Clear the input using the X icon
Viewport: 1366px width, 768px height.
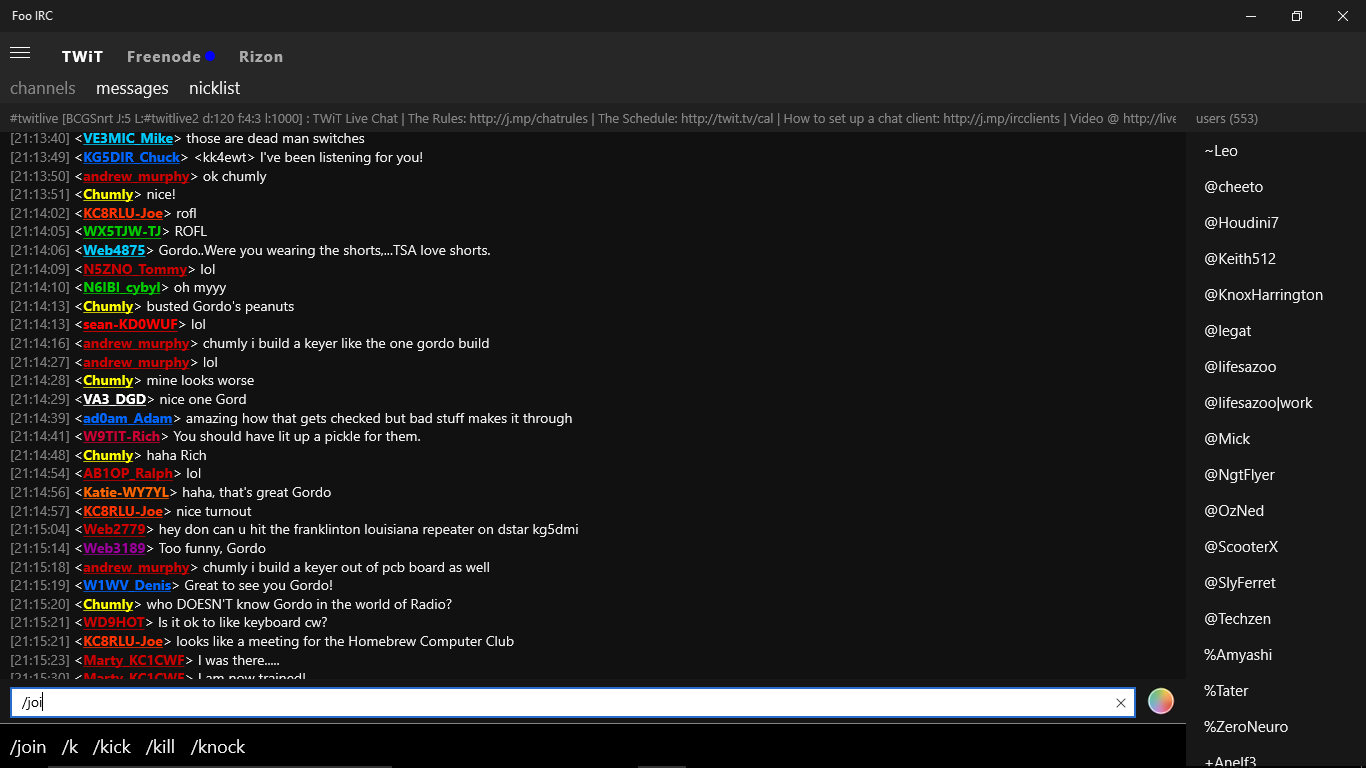pyautogui.click(x=1120, y=702)
